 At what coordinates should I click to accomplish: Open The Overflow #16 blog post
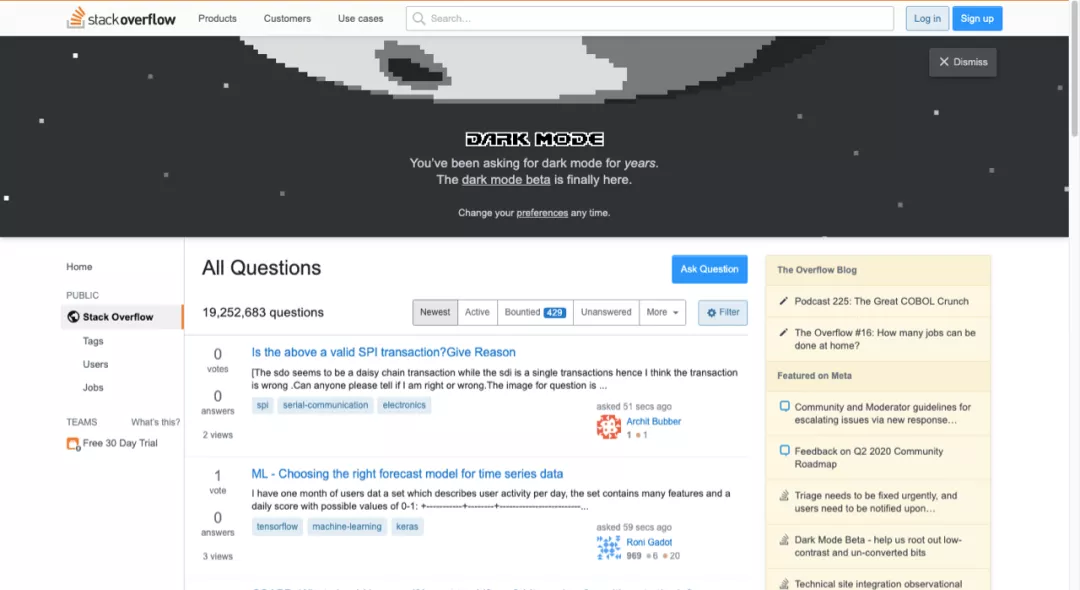pos(884,339)
